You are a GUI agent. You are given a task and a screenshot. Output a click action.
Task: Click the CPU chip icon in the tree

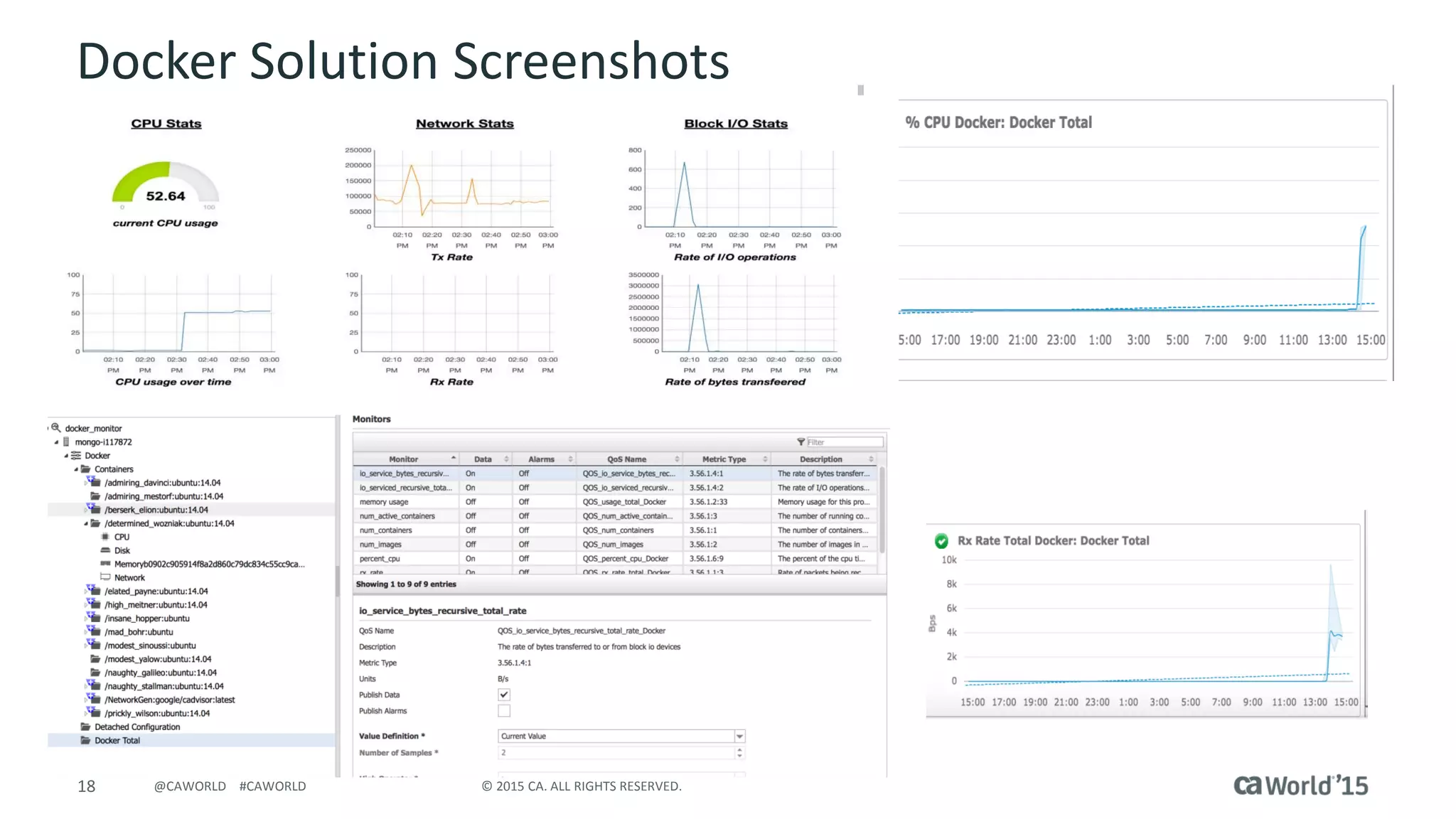tap(105, 537)
